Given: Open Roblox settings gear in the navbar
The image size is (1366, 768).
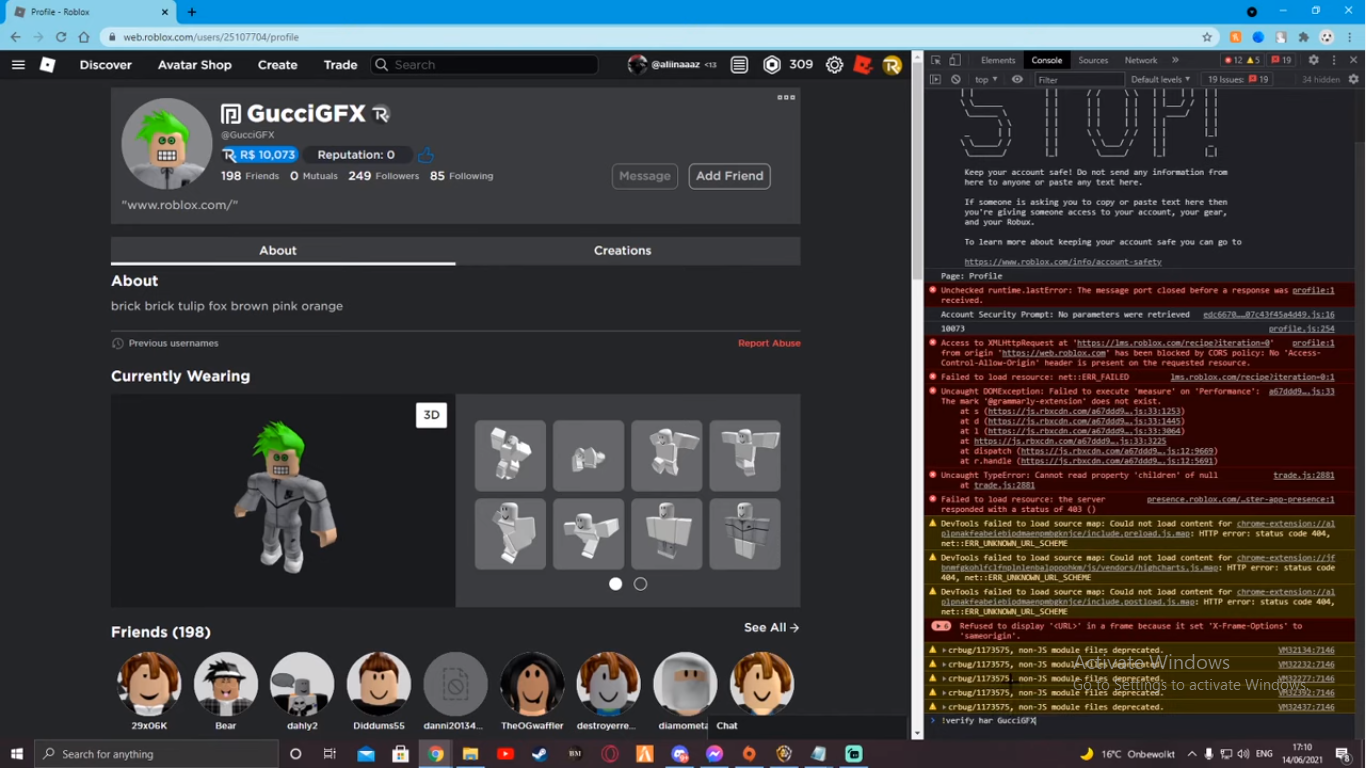Looking at the screenshot, I should click(x=834, y=65).
